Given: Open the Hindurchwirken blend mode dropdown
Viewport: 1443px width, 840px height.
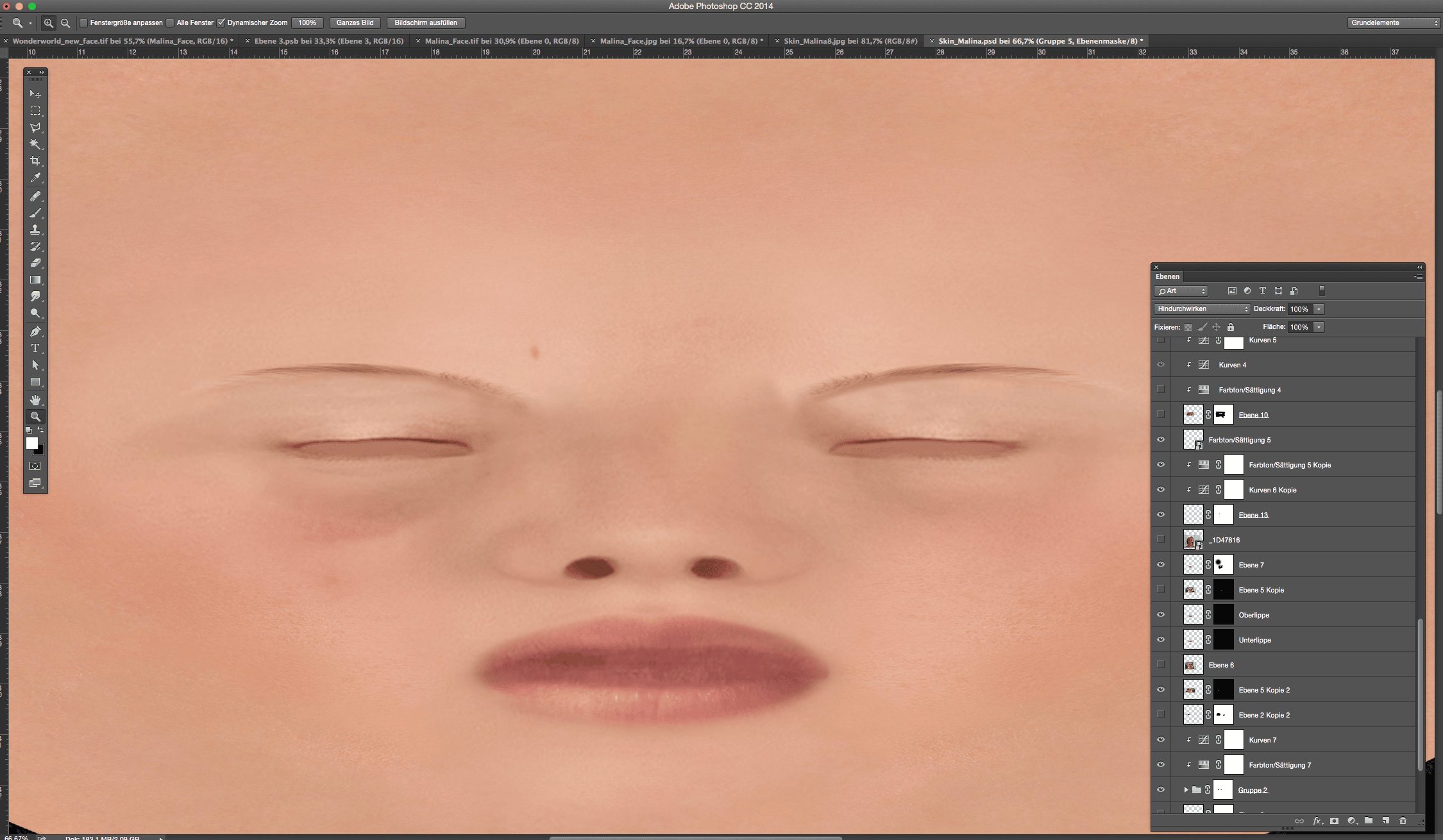Looking at the screenshot, I should click(1202, 309).
